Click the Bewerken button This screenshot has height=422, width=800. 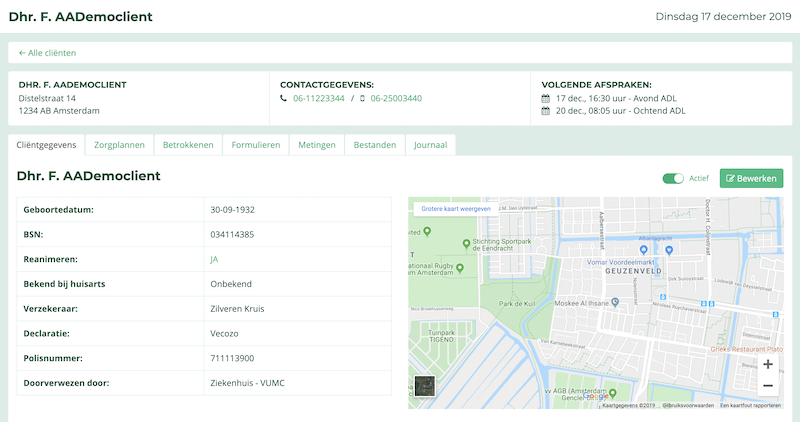(751, 178)
